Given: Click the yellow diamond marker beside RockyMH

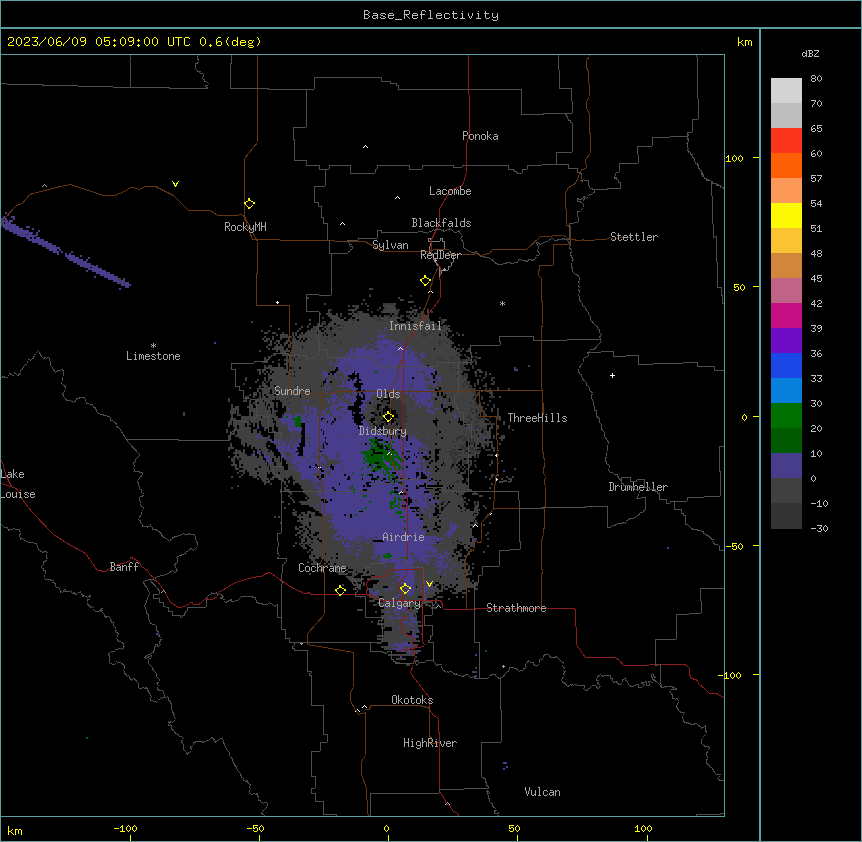Looking at the screenshot, I should point(249,204).
